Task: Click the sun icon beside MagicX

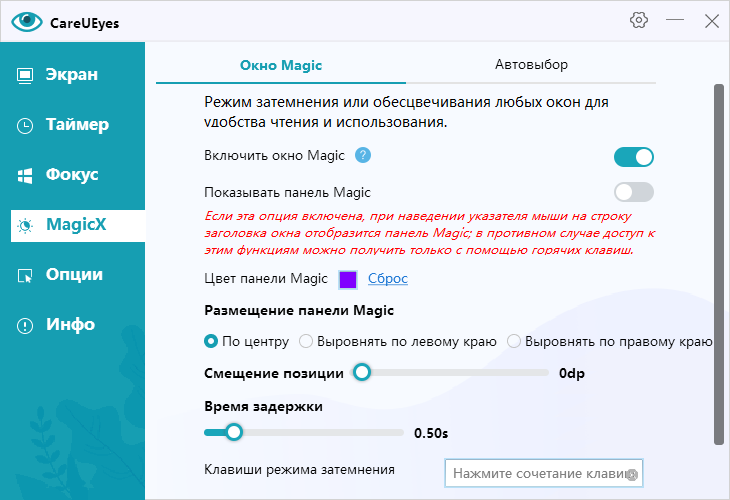Action: [25, 226]
